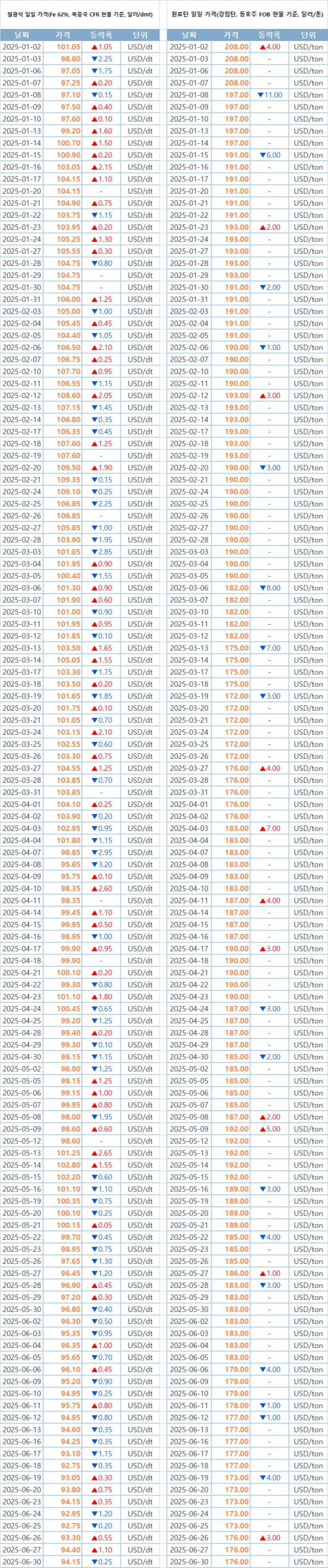Select the ▼3.20 change in iron ore table
Viewport: 328px width, 1568px height.
coord(101,864)
